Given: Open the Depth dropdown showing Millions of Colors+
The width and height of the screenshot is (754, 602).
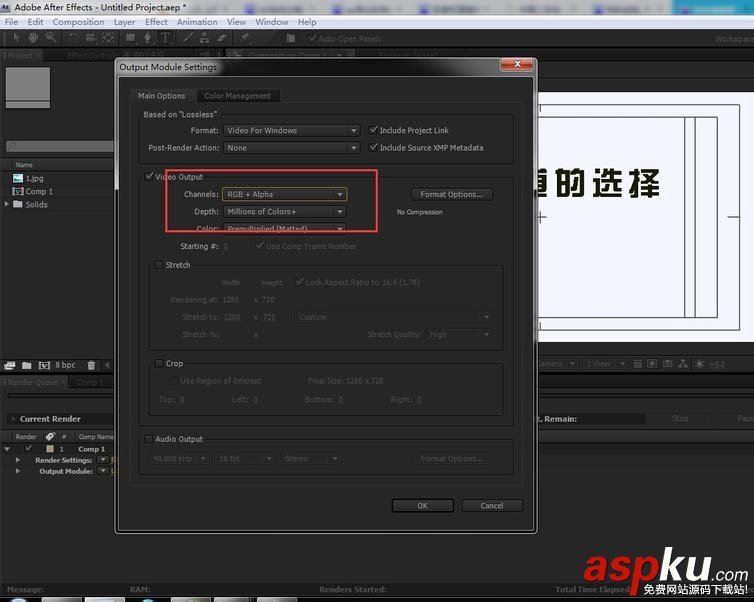Looking at the screenshot, I should tap(284, 212).
